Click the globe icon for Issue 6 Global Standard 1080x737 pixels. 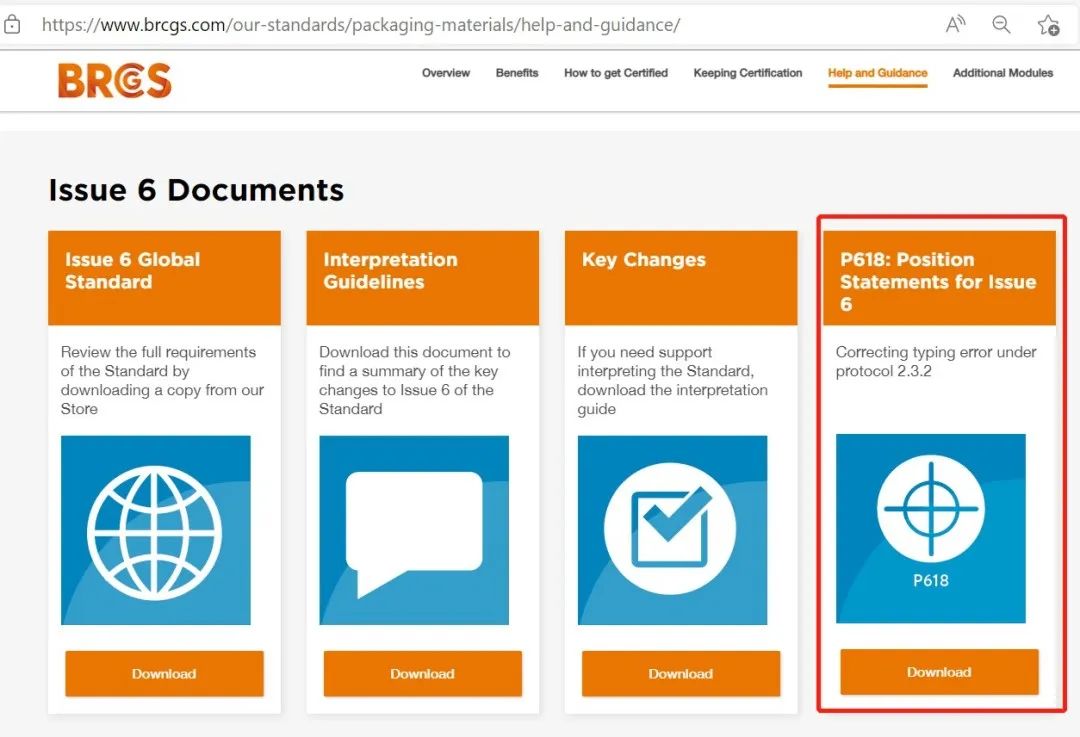(155, 530)
